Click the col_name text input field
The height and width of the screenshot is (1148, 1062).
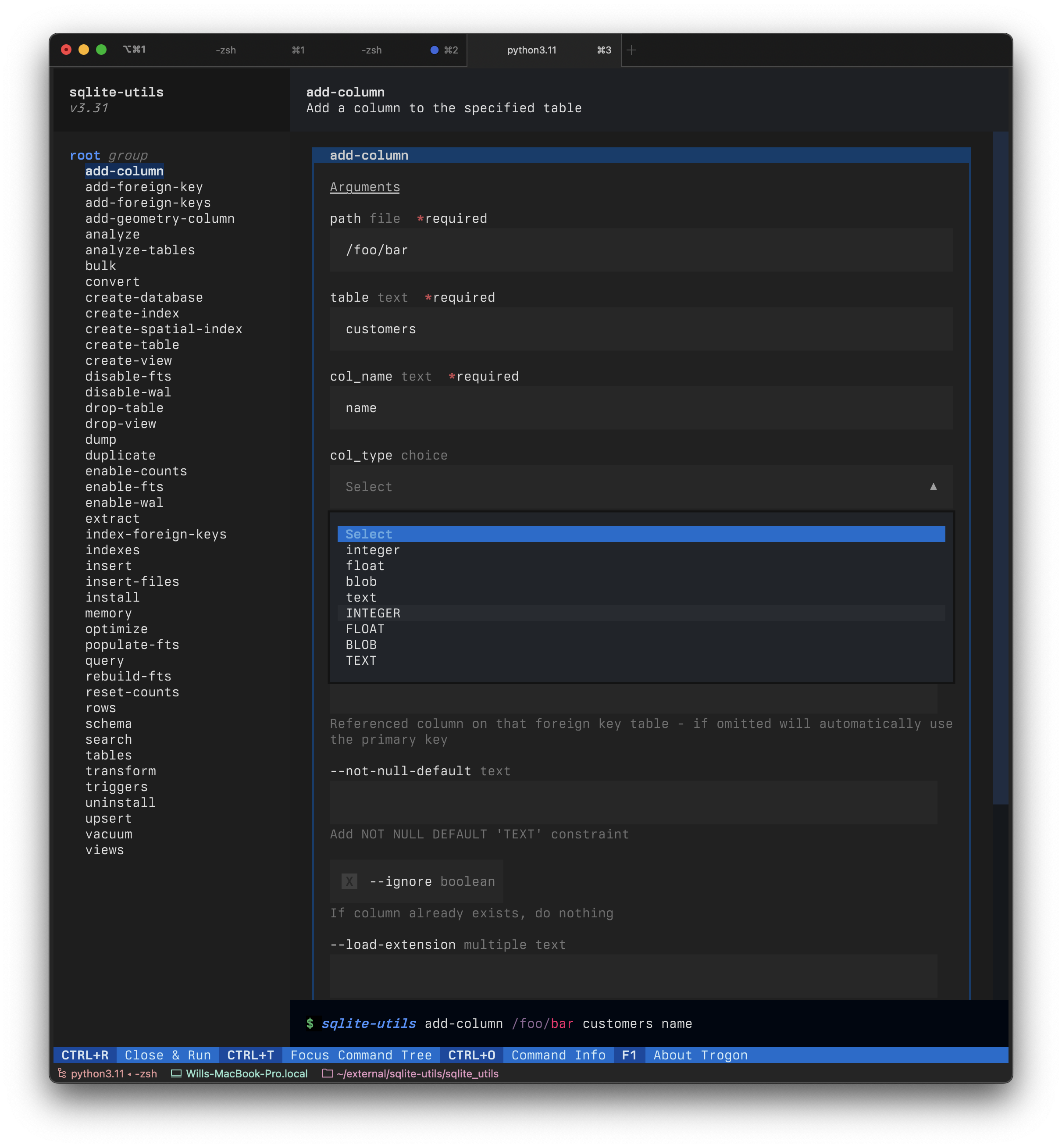(x=640, y=408)
